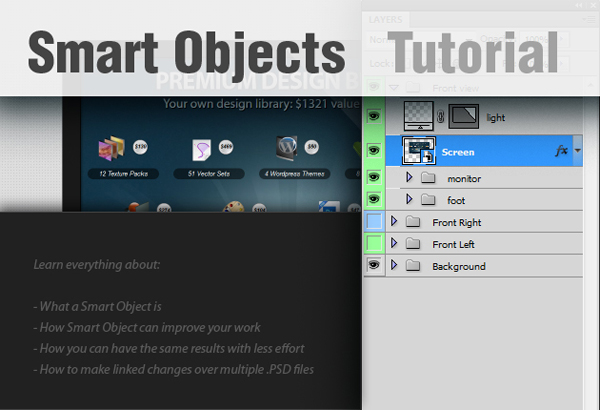
Task: Show the Front Left group
Action: [x=374, y=243]
